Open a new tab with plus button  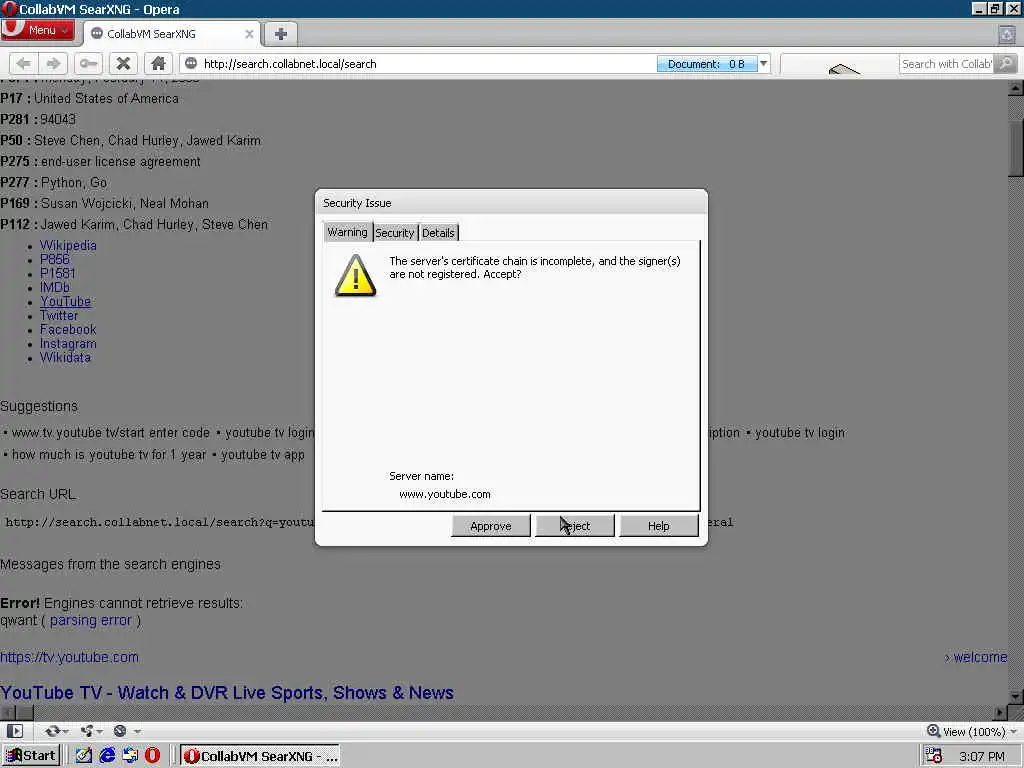(281, 34)
